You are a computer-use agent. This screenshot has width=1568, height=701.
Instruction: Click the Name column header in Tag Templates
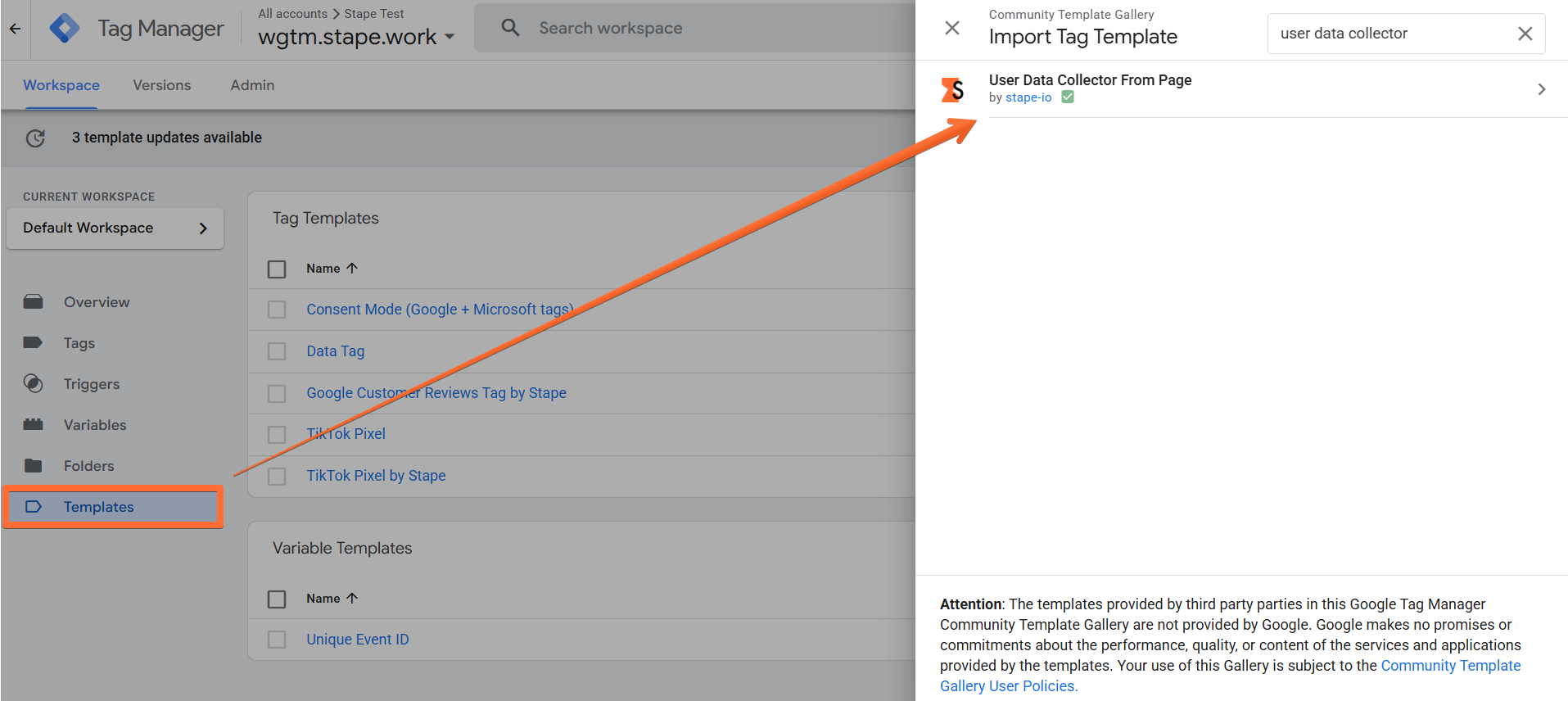click(x=323, y=269)
